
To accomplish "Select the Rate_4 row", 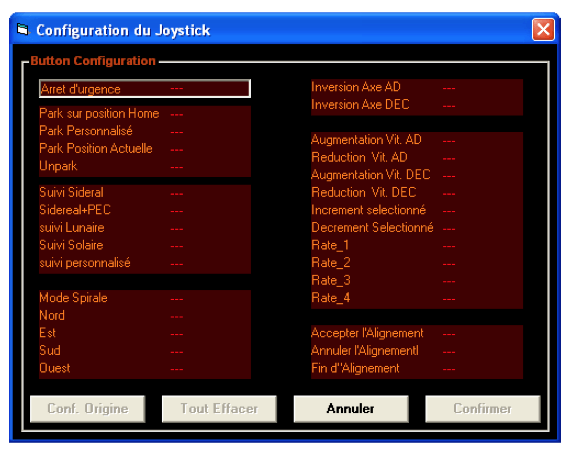I will tap(417, 299).
